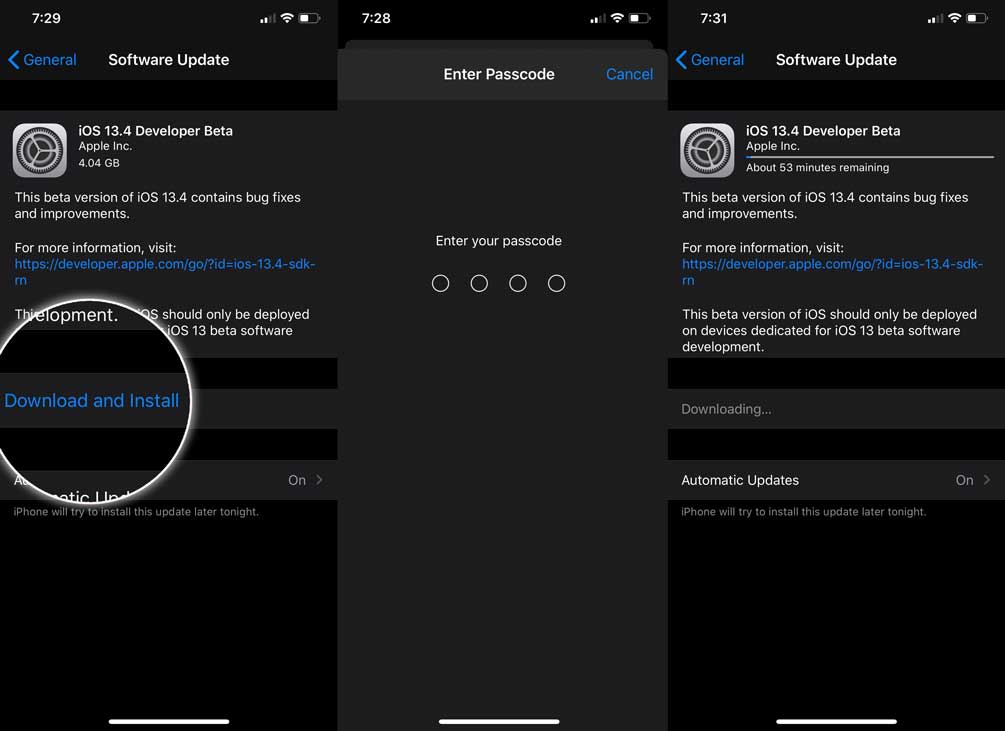Tap iOS 13.4 Developer Beta title, left screen
This screenshot has height=731, width=1005.
(x=155, y=131)
